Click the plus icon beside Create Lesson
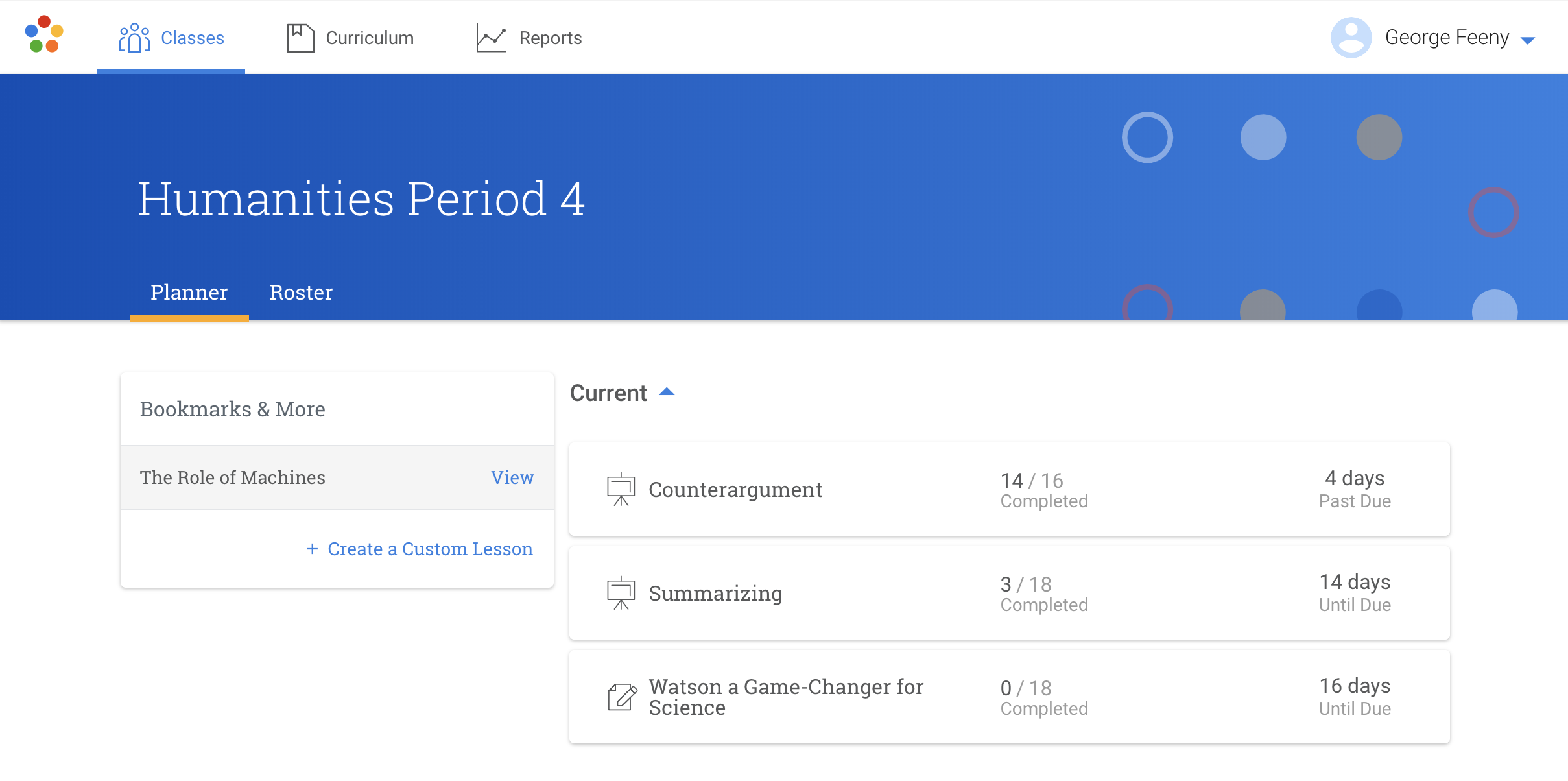The width and height of the screenshot is (1568, 781). click(x=313, y=549)
